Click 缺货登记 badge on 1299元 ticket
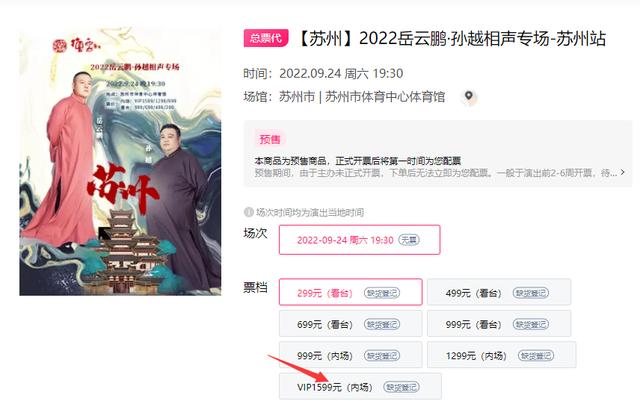 (x=536, y=356)
